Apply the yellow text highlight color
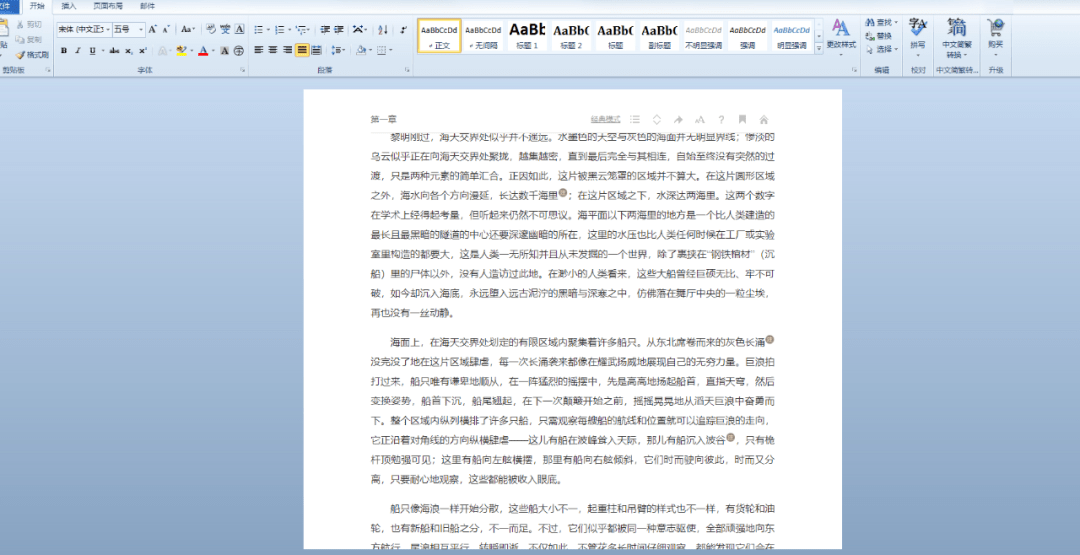The height and width of the screenshot is (555, 1080). [x=181, y=50]
